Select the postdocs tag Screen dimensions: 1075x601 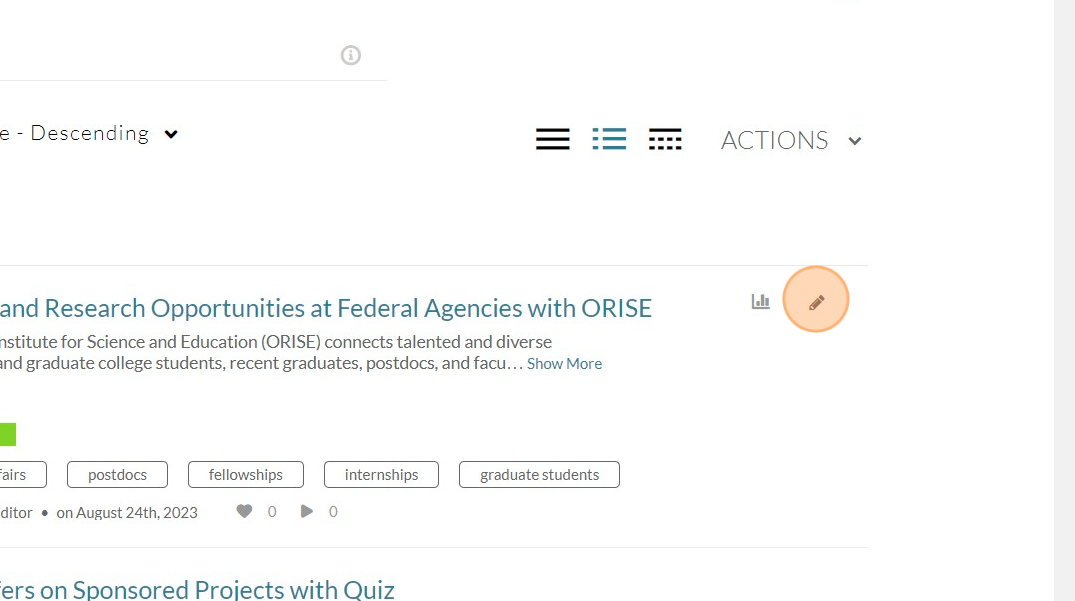coord(117,474)
